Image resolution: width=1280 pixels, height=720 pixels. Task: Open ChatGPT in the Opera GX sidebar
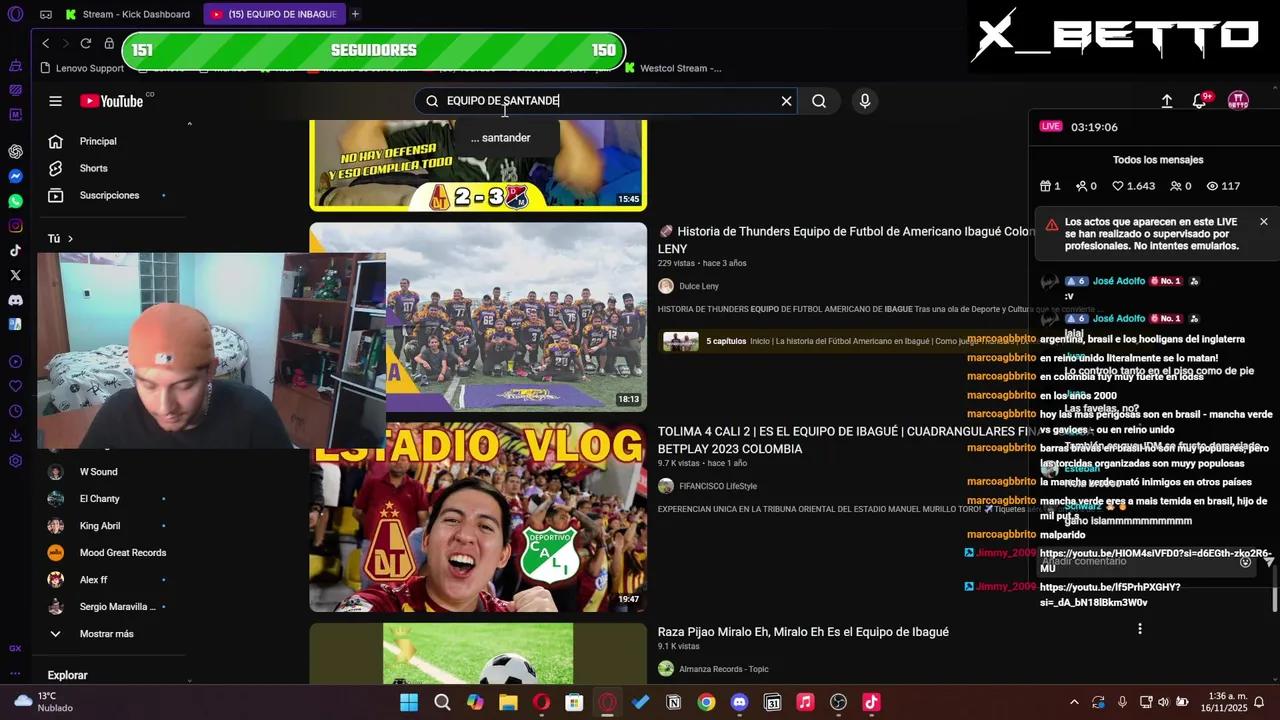15,152
